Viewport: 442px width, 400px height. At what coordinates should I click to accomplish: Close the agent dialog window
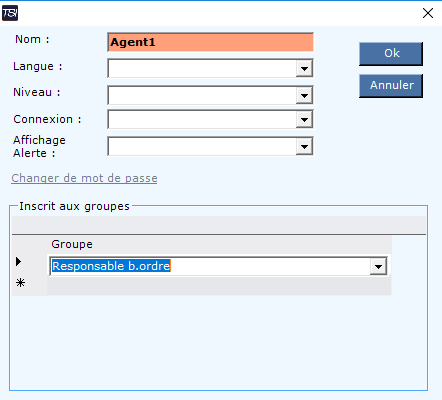click(x=428, y=13)
